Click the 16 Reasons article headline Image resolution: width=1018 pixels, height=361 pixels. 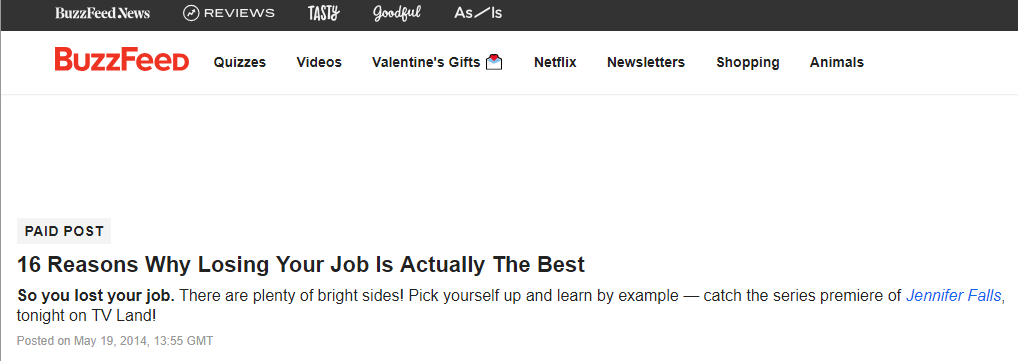pos(301,264)
